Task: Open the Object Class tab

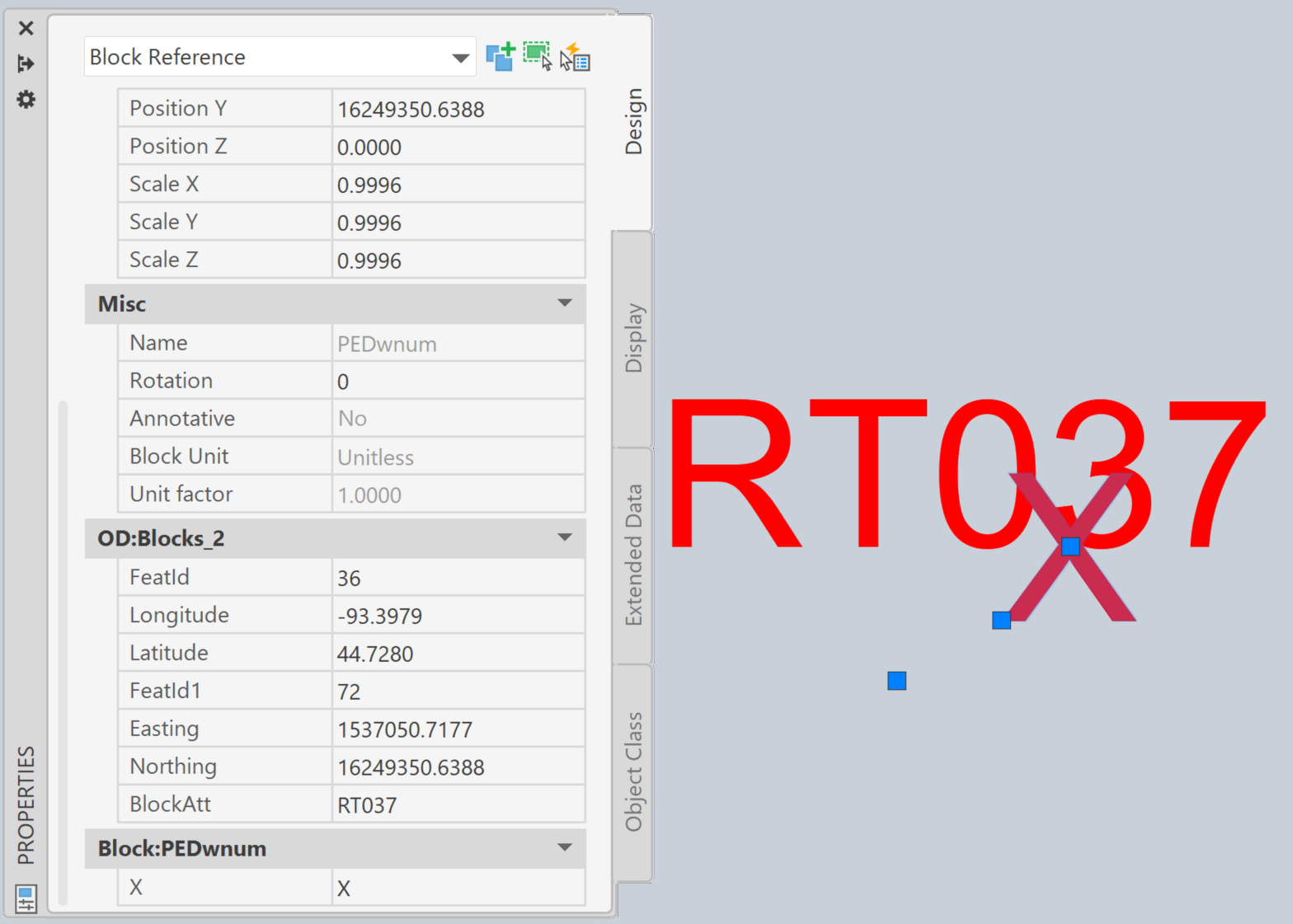Action: (633, 772)
